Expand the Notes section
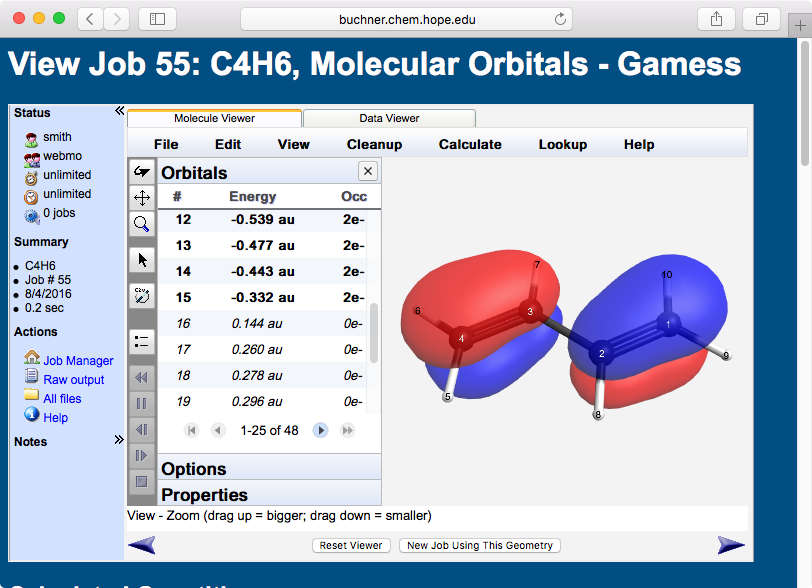The height and width of the screenshot is (588, 812). (x=119, y=439)
